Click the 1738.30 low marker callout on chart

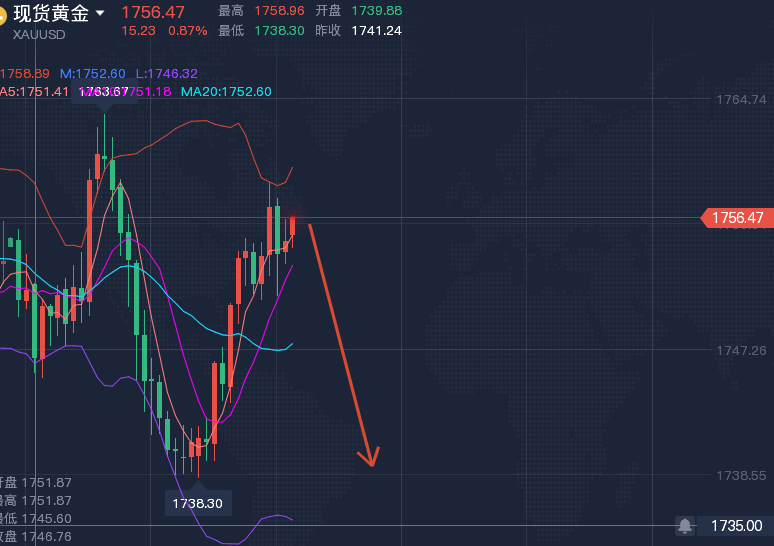197,503
